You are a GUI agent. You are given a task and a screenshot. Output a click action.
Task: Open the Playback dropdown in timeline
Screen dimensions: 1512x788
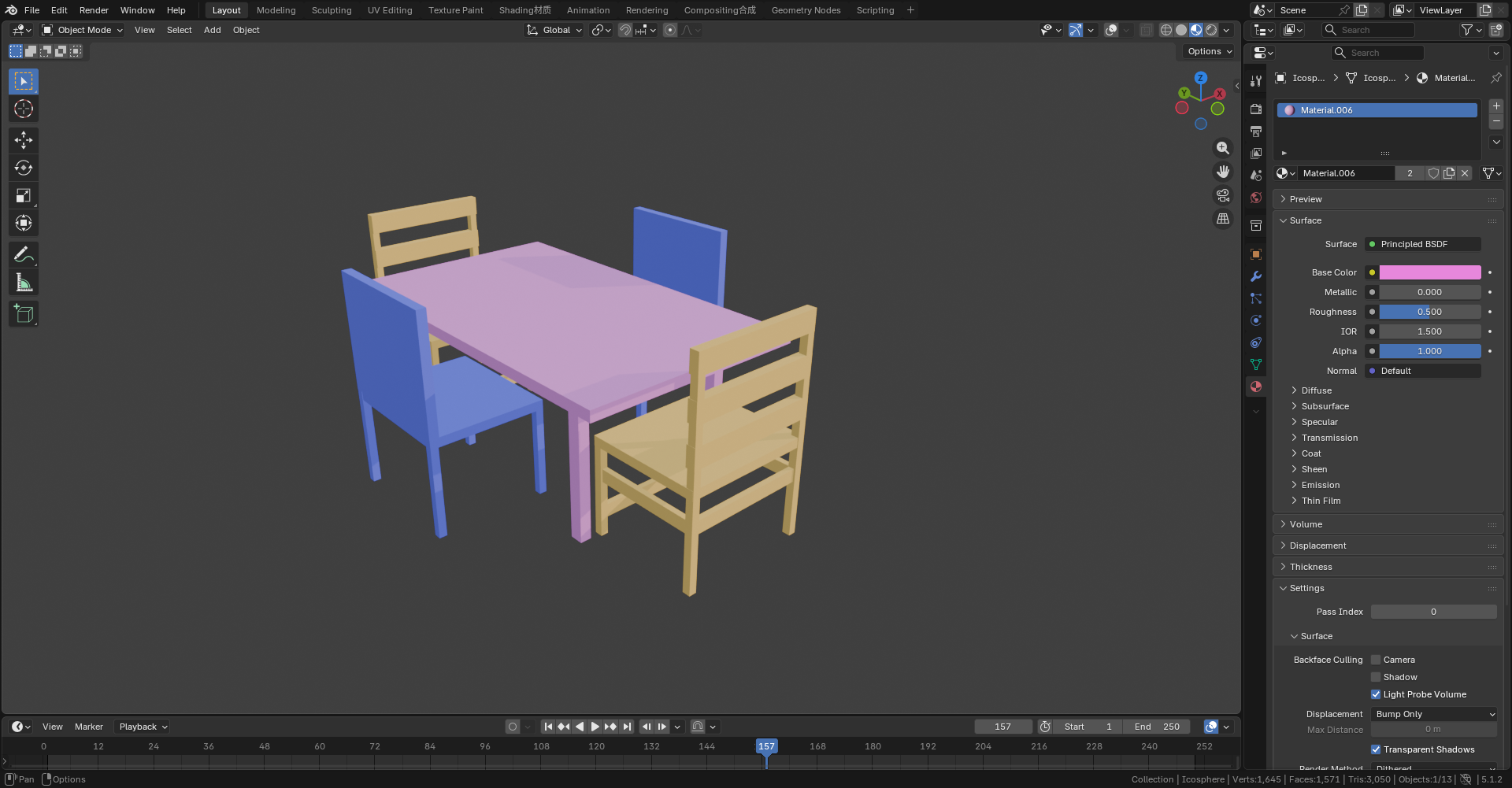(143, 727)
